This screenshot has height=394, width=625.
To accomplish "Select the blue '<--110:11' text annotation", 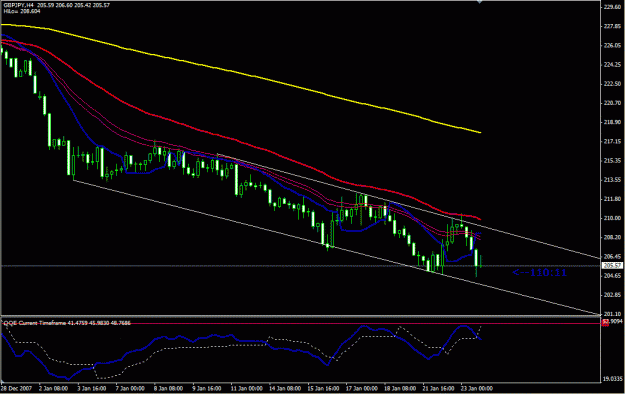I will click(539, 273).
